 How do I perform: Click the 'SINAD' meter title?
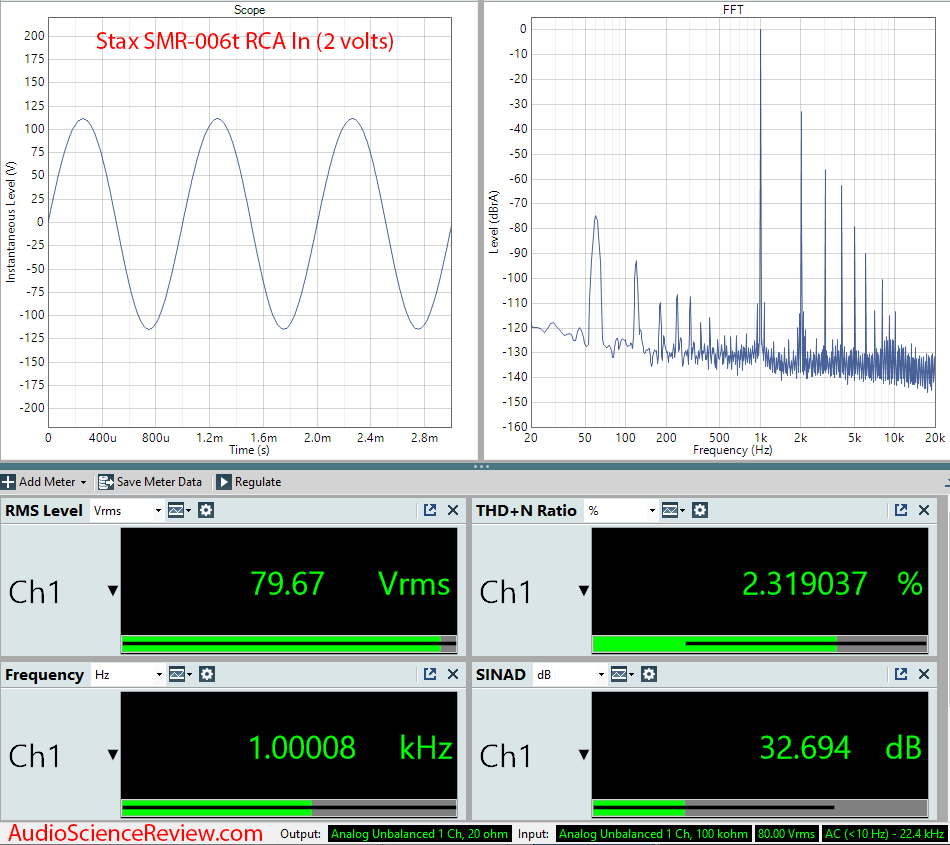click(x=500, y=674)
